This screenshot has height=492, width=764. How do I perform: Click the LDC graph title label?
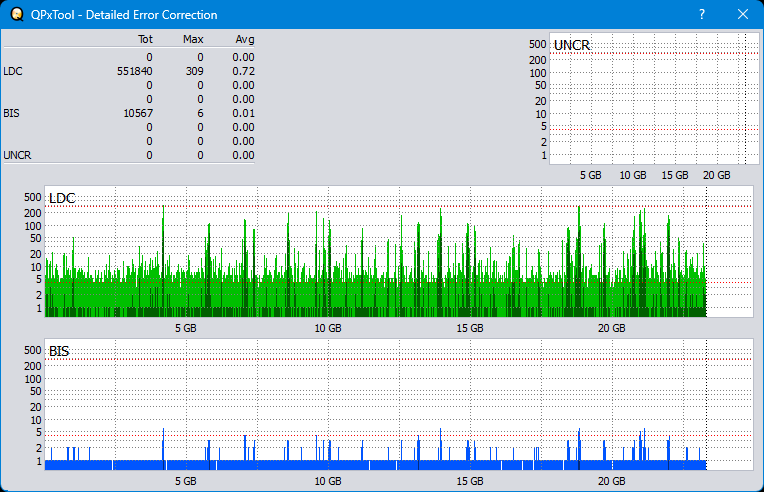click(62, 198)
